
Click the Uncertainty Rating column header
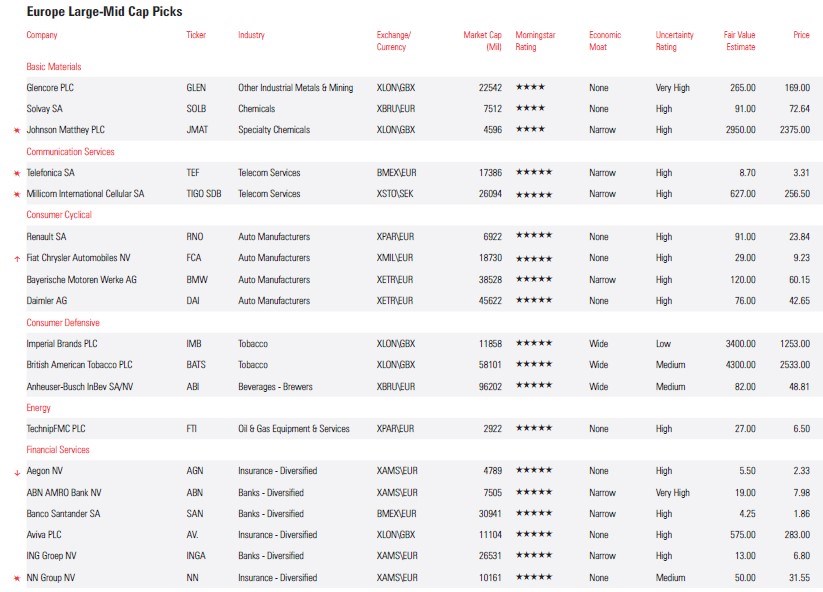[675, 41]
